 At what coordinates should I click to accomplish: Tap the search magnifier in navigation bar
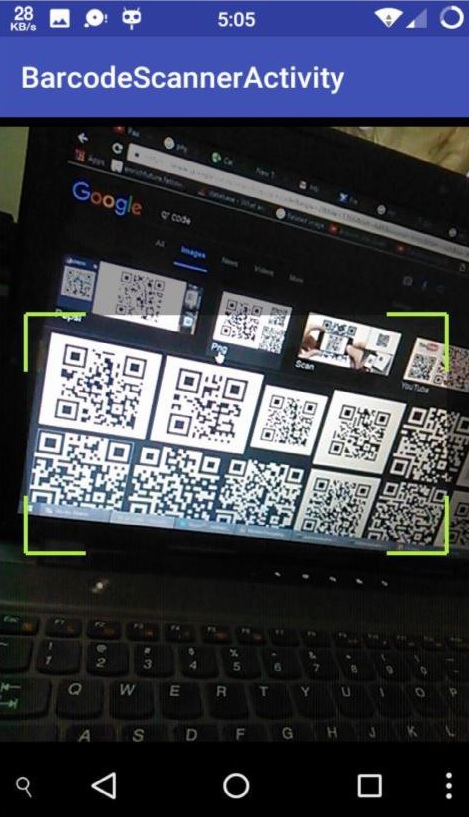point(24,786)
